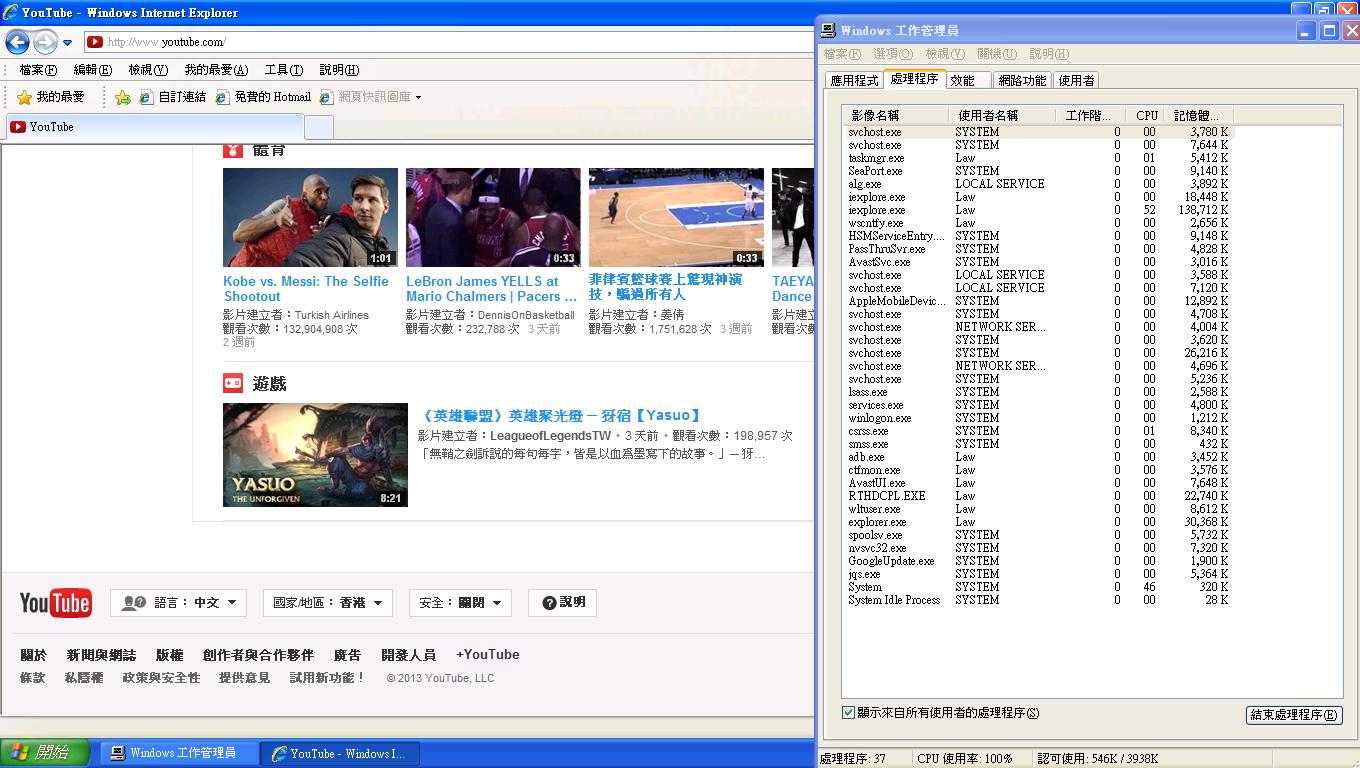Click the +YouTube footer link
The image size is (1360, 768).
click(x=488, y=655)
